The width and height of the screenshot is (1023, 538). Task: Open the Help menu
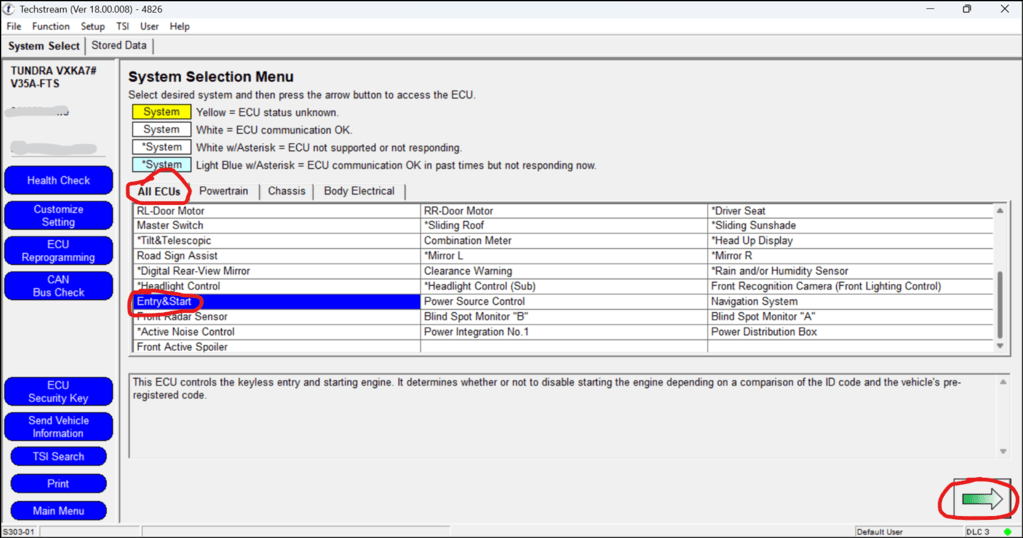[179, 27]
